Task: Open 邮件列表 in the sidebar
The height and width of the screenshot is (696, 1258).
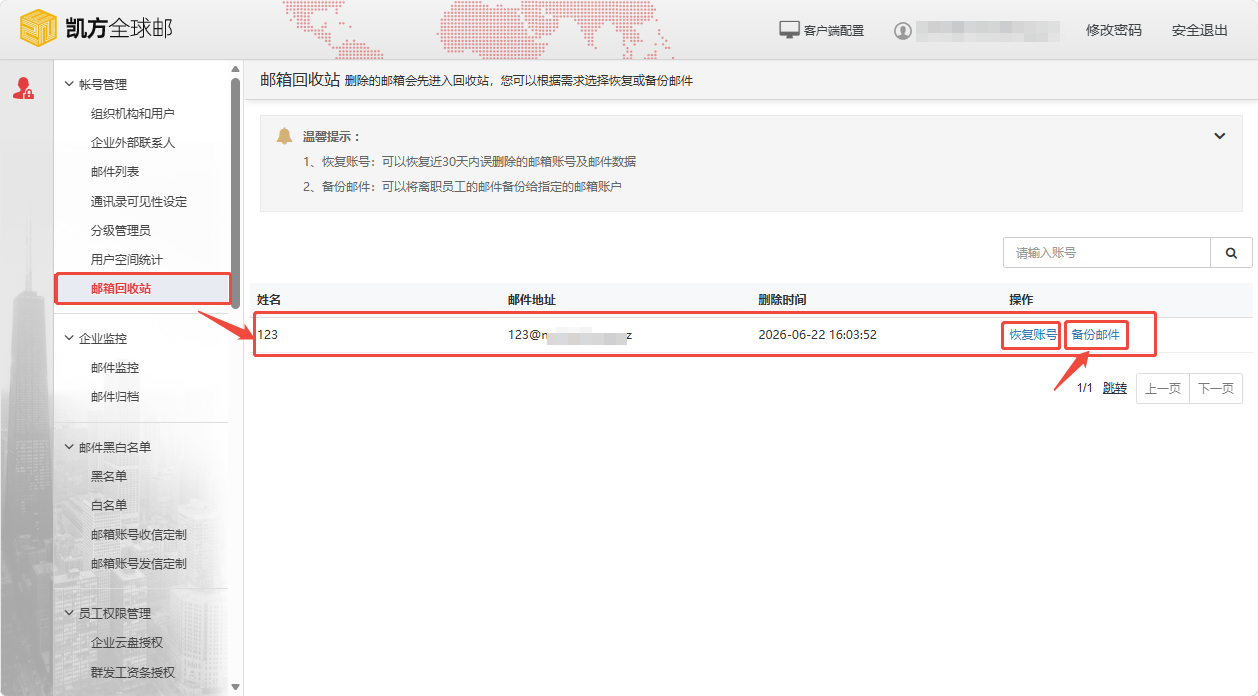Action: click(x=115, y=172)
